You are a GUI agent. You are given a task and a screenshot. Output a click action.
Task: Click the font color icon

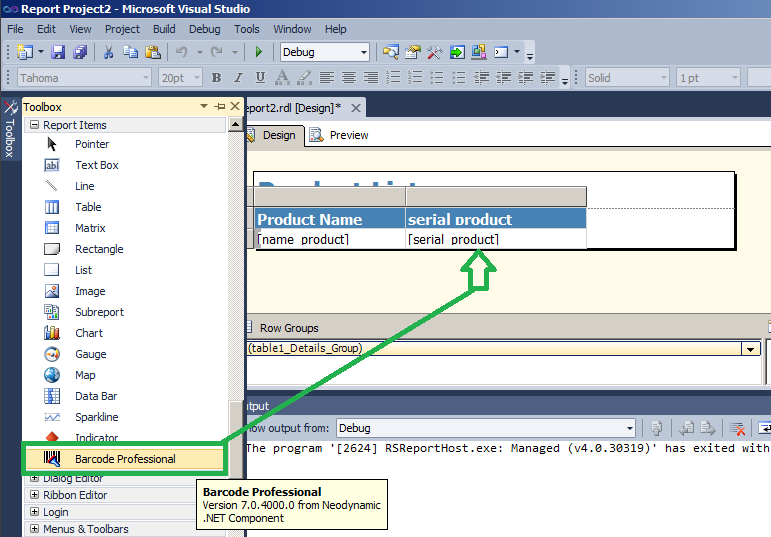282,78
